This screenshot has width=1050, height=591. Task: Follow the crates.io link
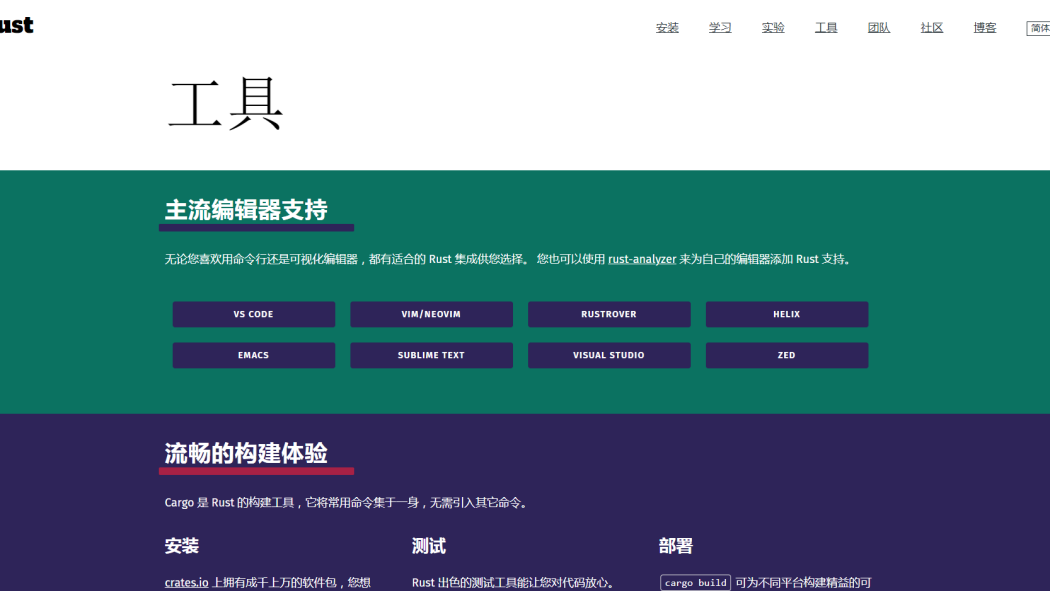[x=186, y=582]
